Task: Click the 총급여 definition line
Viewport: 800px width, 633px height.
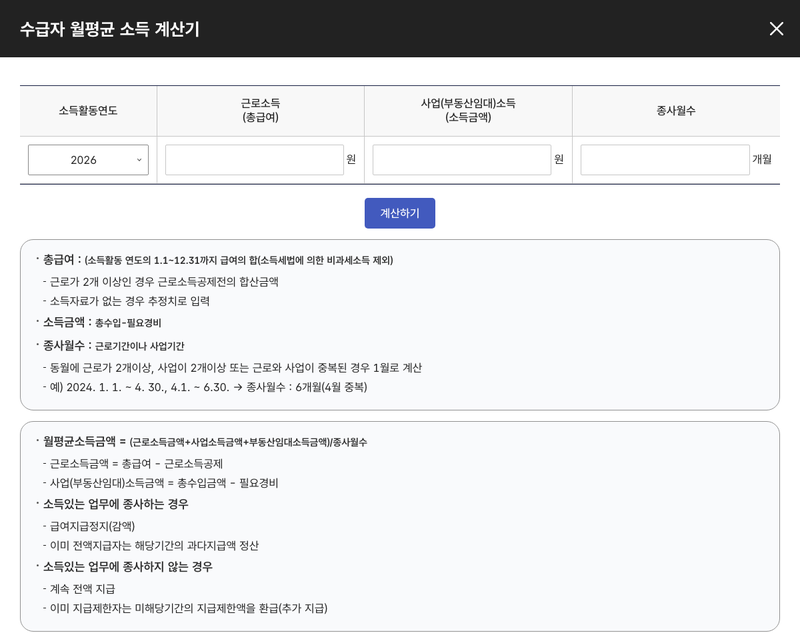Action: 215,260
